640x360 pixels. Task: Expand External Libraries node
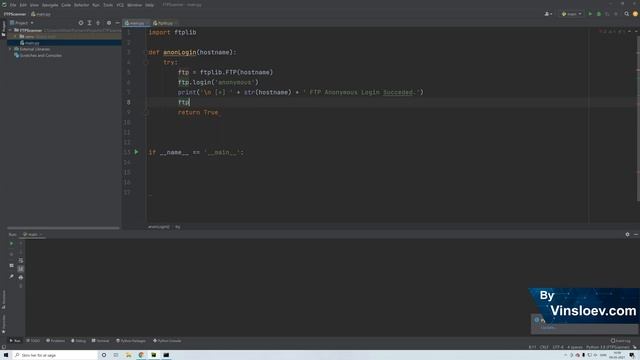[11, 49]
